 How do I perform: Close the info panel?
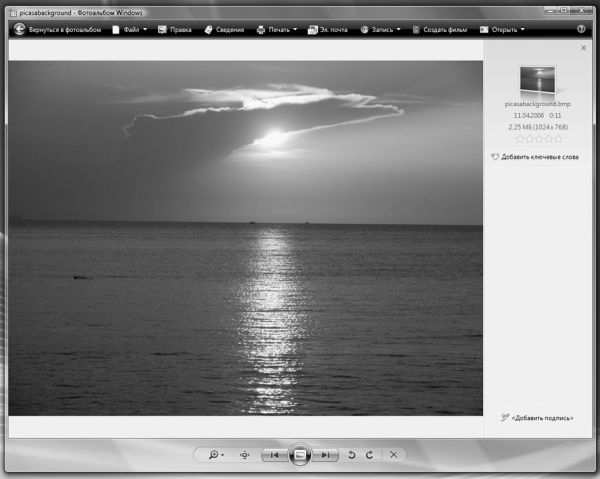click(x=583, y=48)
